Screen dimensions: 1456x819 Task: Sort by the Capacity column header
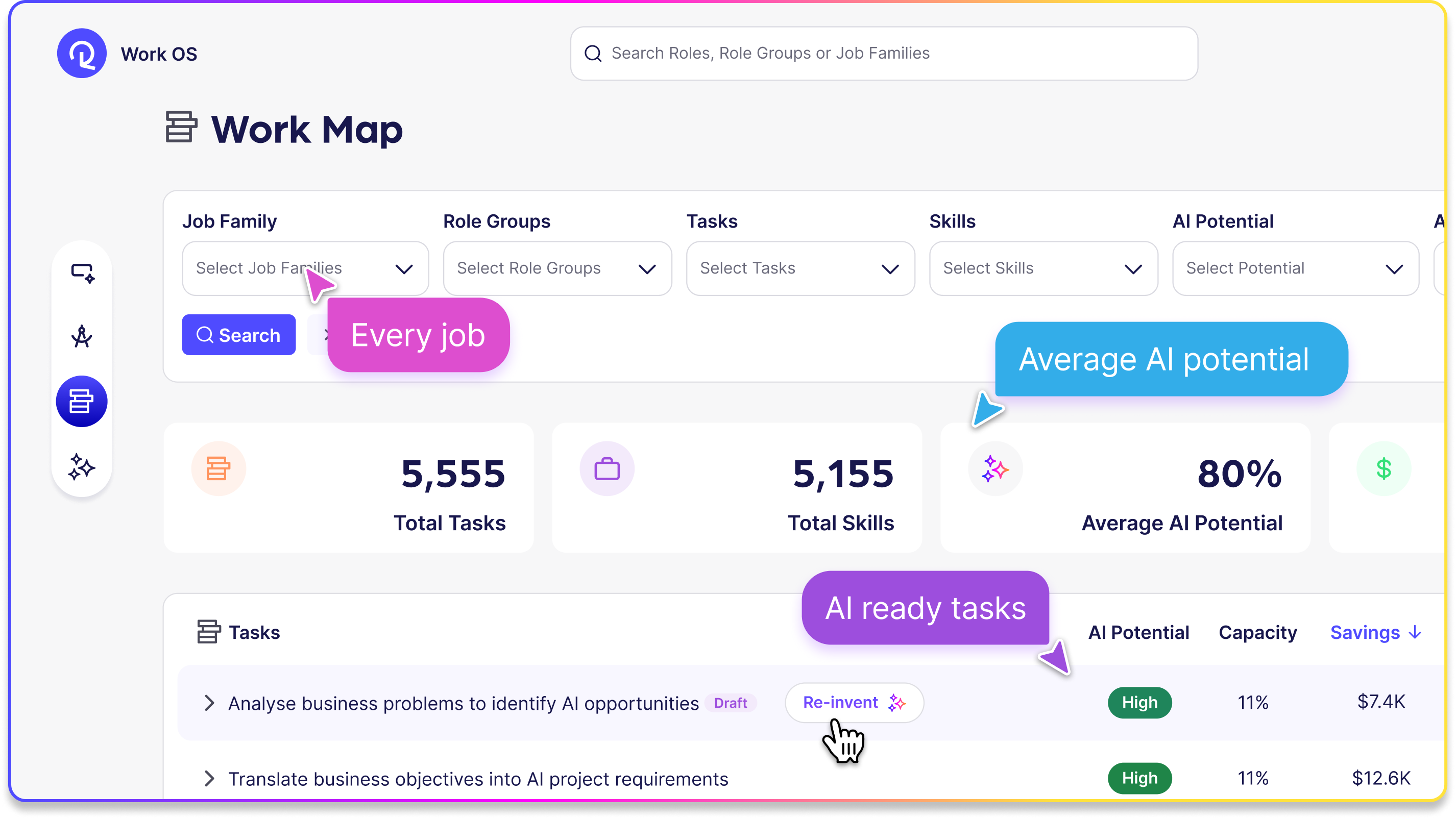click(x=1257, y=632)
